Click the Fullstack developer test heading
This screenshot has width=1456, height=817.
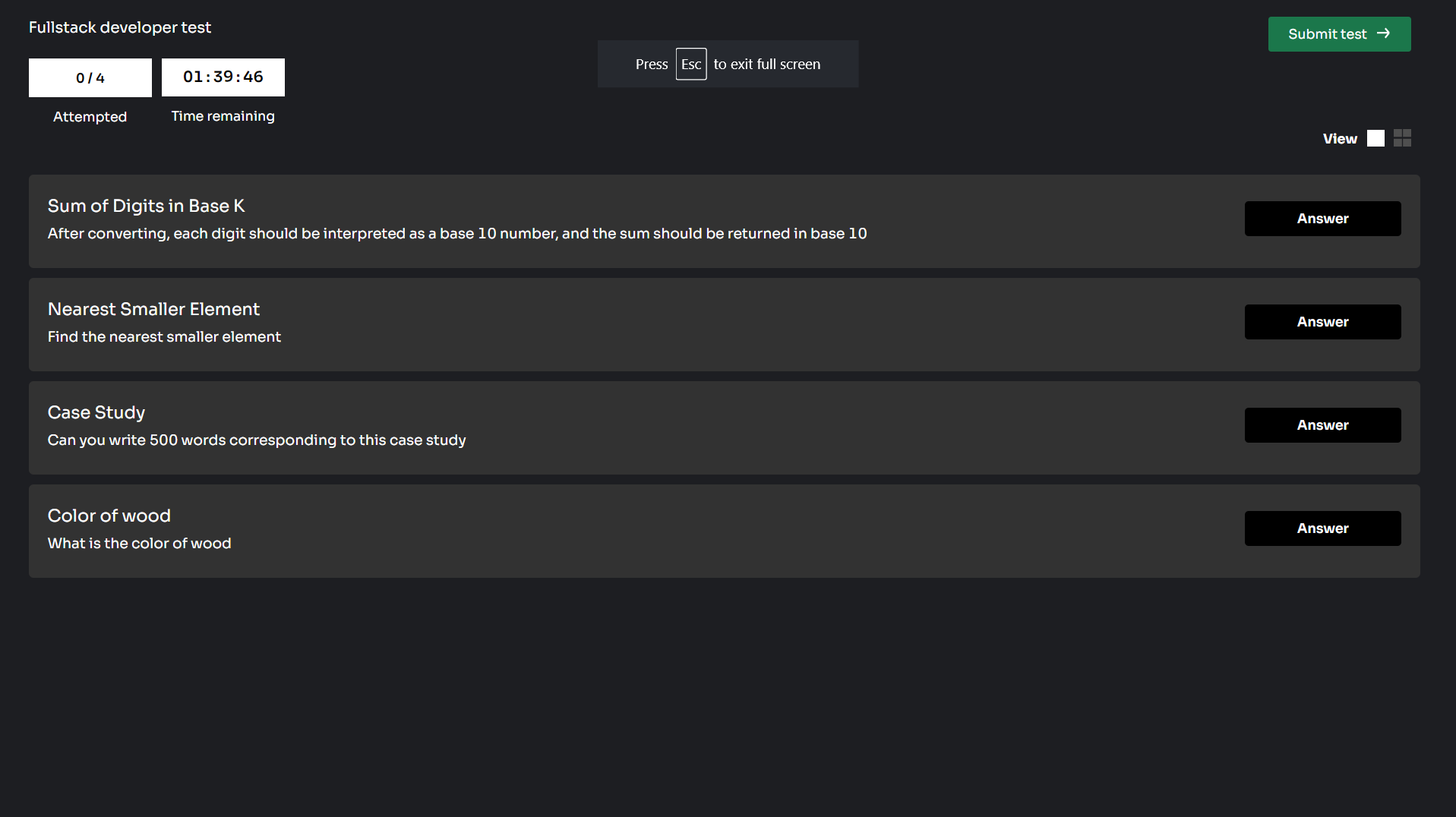(120, 27)
